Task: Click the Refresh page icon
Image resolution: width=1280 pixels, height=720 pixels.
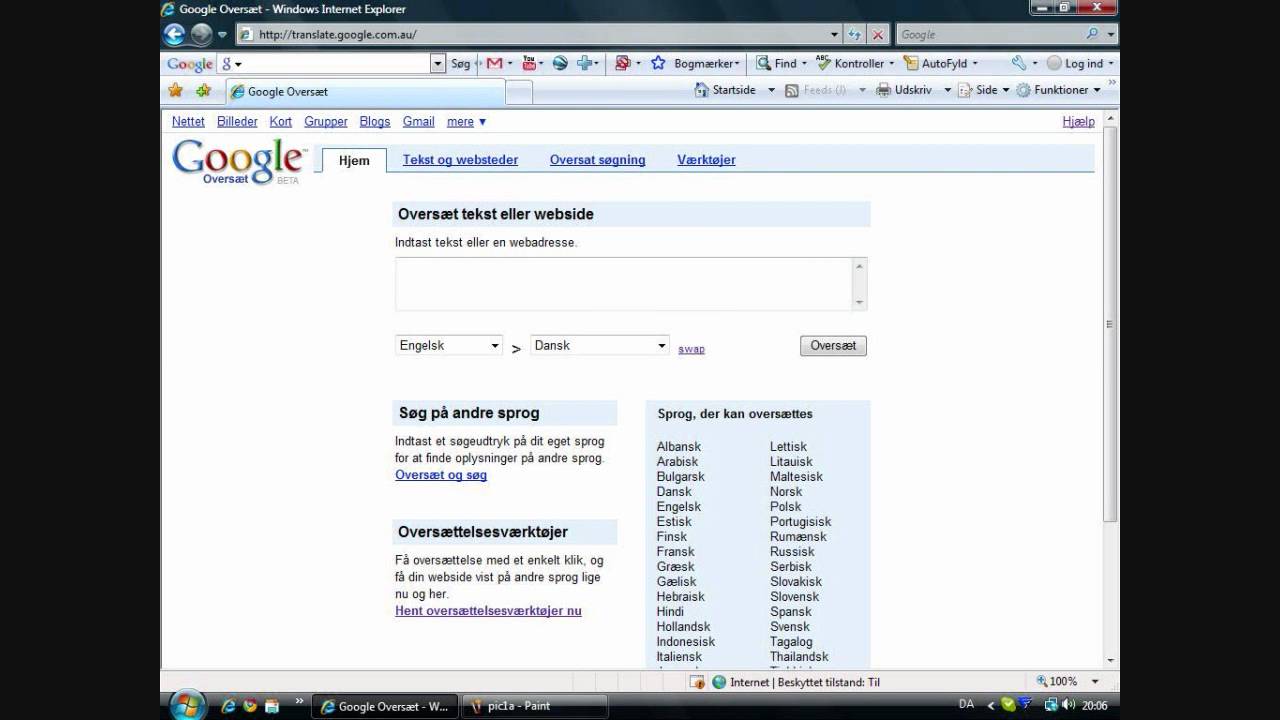Action: pyautogui.click(x=855, y=34)
